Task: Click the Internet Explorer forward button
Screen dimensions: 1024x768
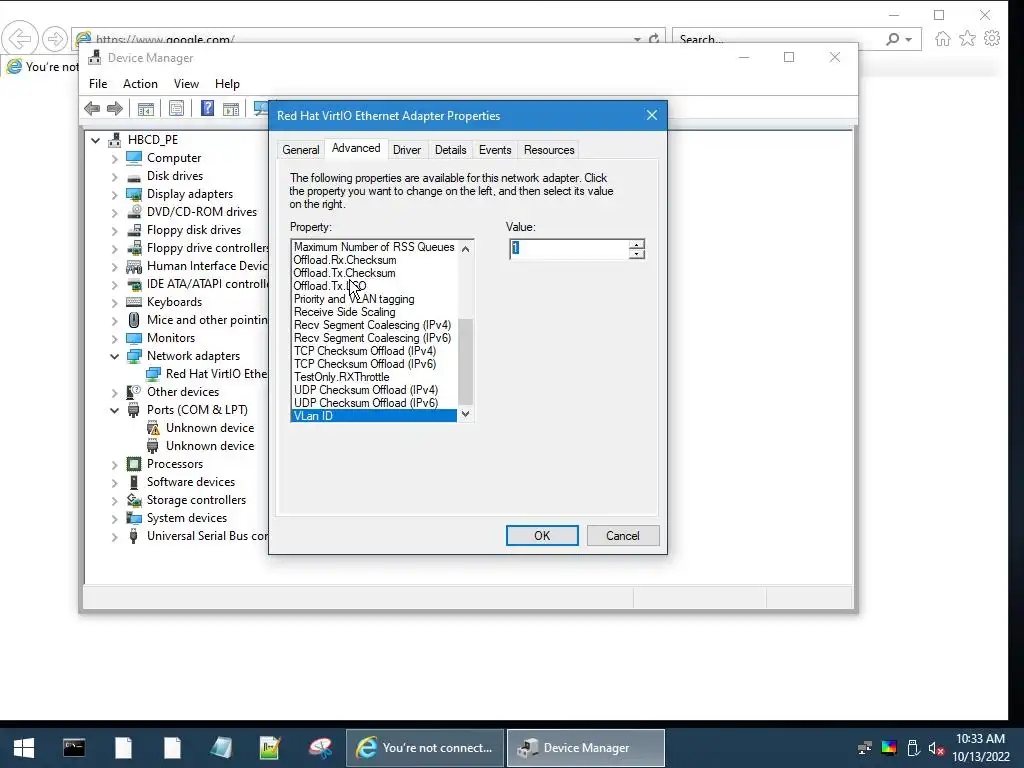Action: tap(55, 39)
